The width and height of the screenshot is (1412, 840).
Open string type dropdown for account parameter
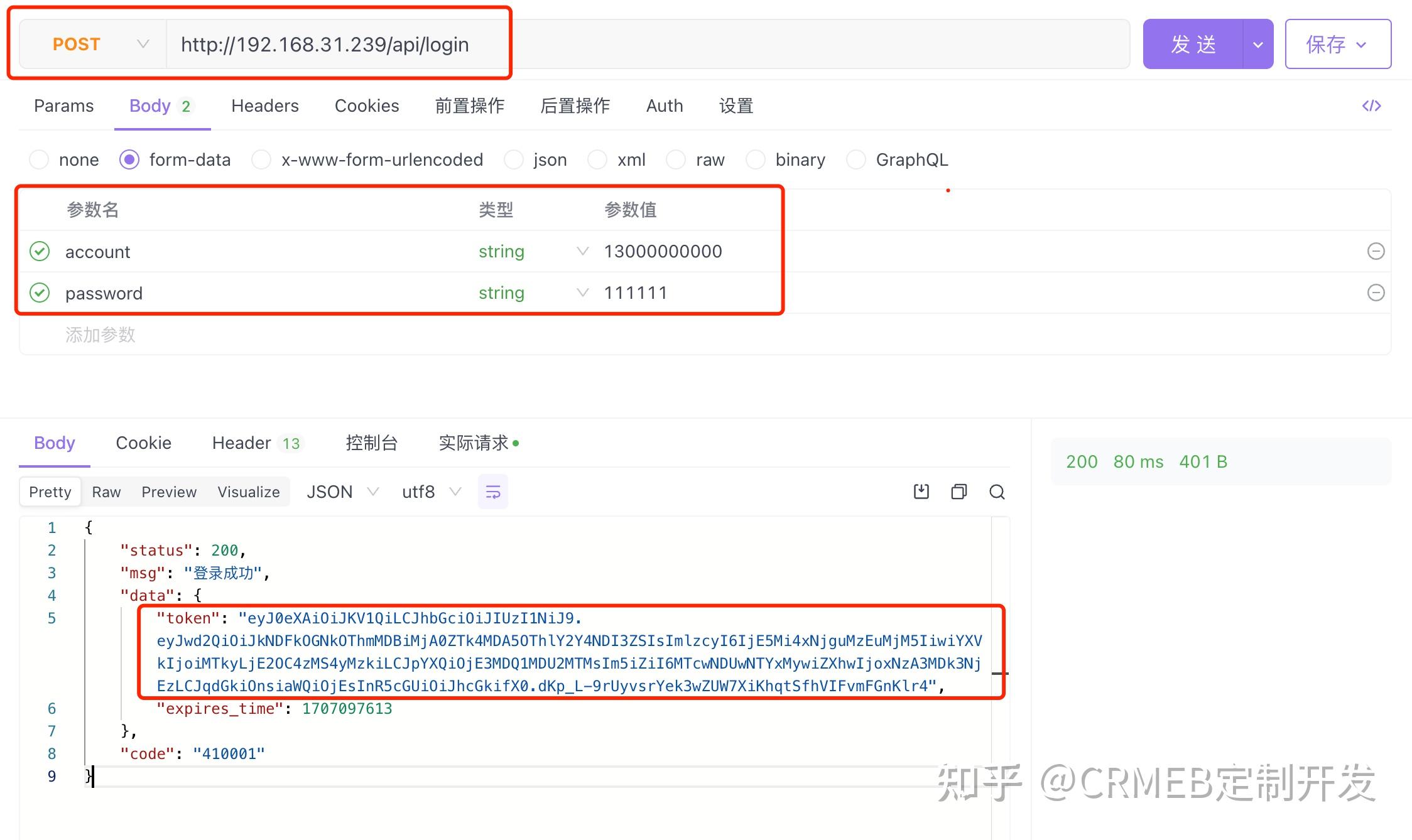pos(582,251)
